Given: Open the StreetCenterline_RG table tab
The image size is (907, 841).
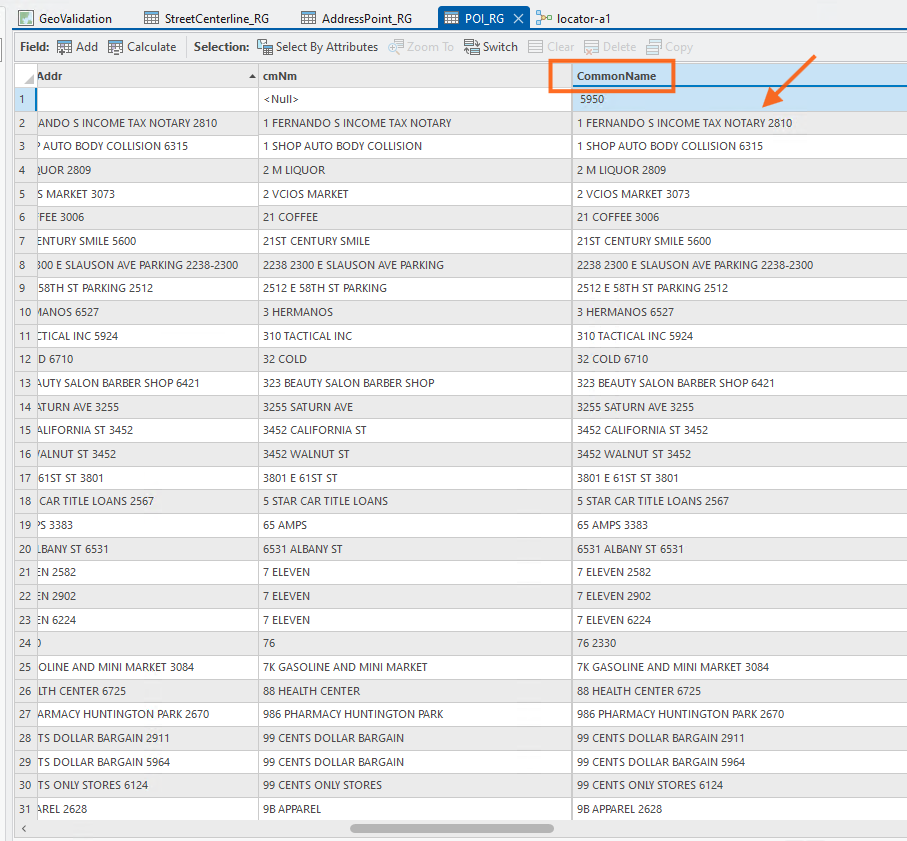Looking at the screenshot, I should pos(206,18).
